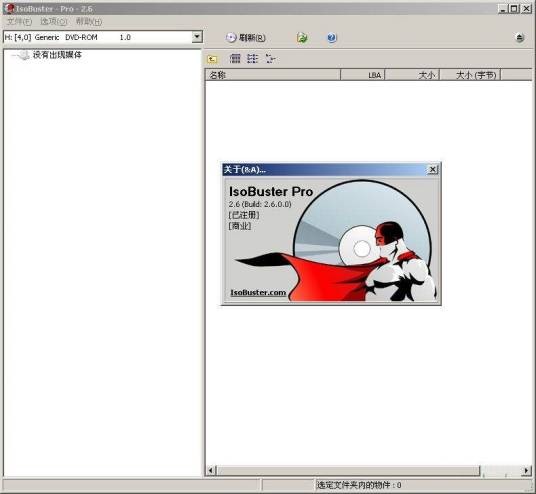
Task: Open the 选项(O) menu
Action: tap(54, 22)
